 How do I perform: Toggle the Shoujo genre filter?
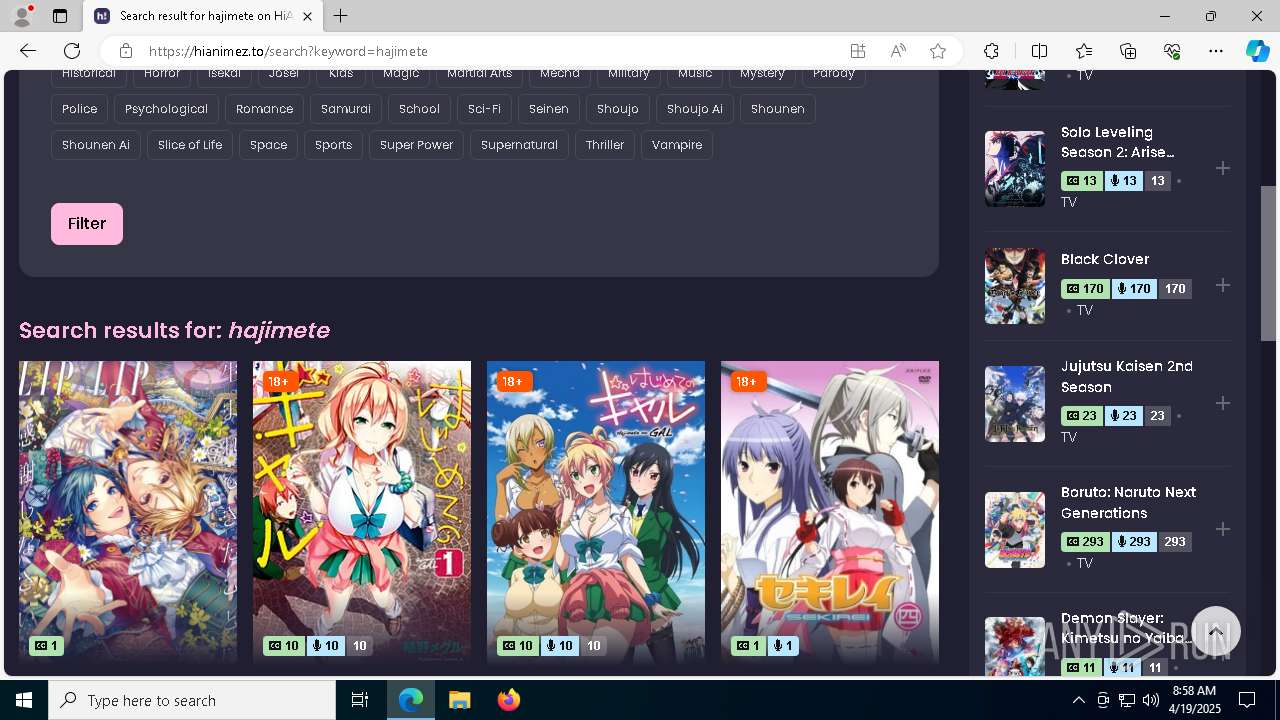click(x=617, y=109)
